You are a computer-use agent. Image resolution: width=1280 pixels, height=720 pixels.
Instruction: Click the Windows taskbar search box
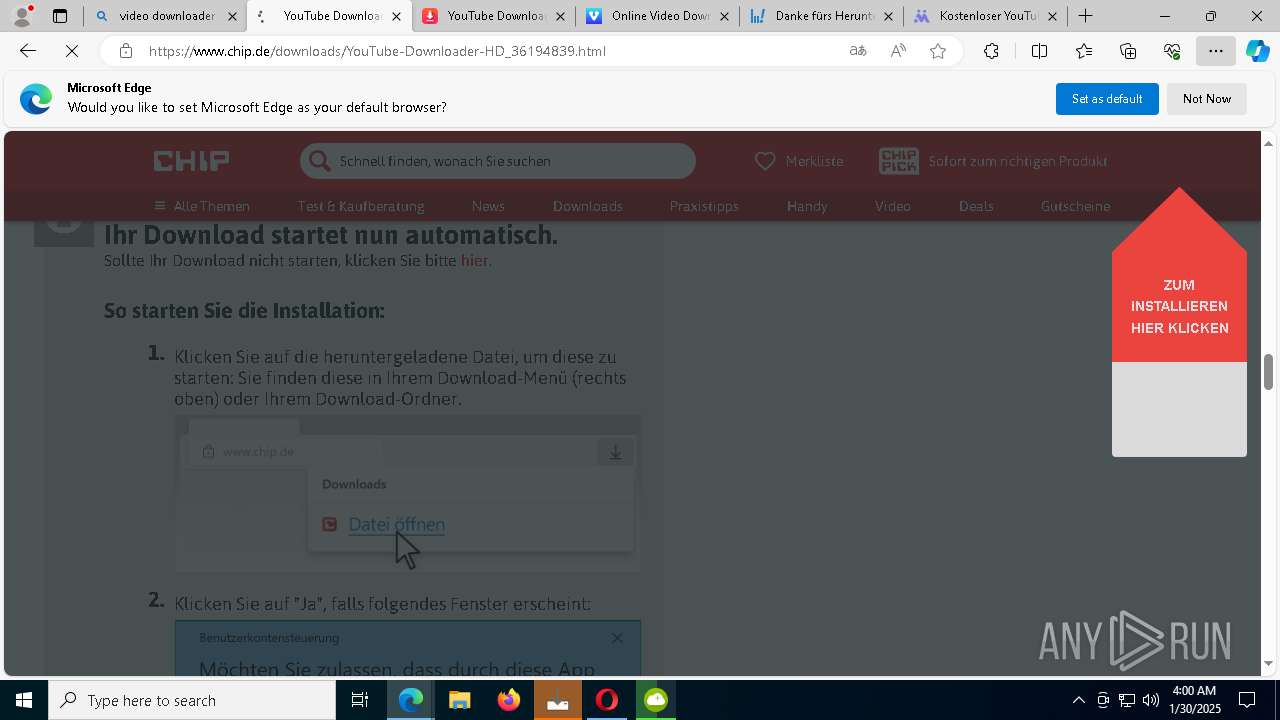192,700
